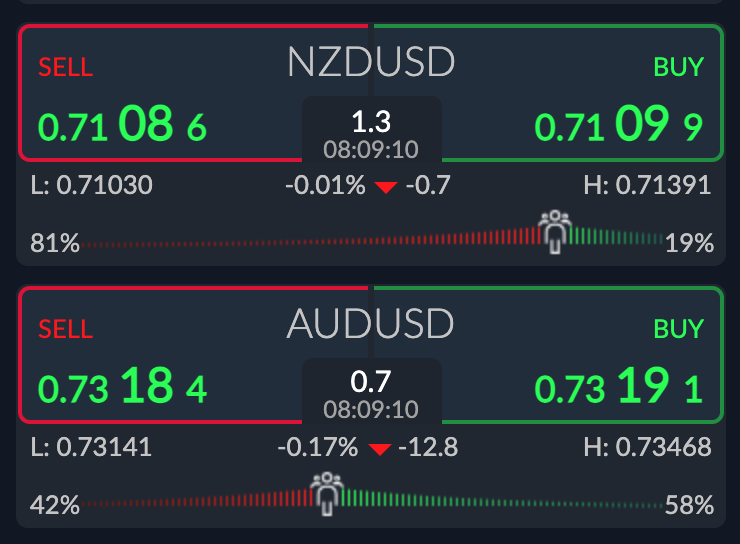
Task: Click the red section of NZDUSD sentiment bar
Action: tap(311, 238)
